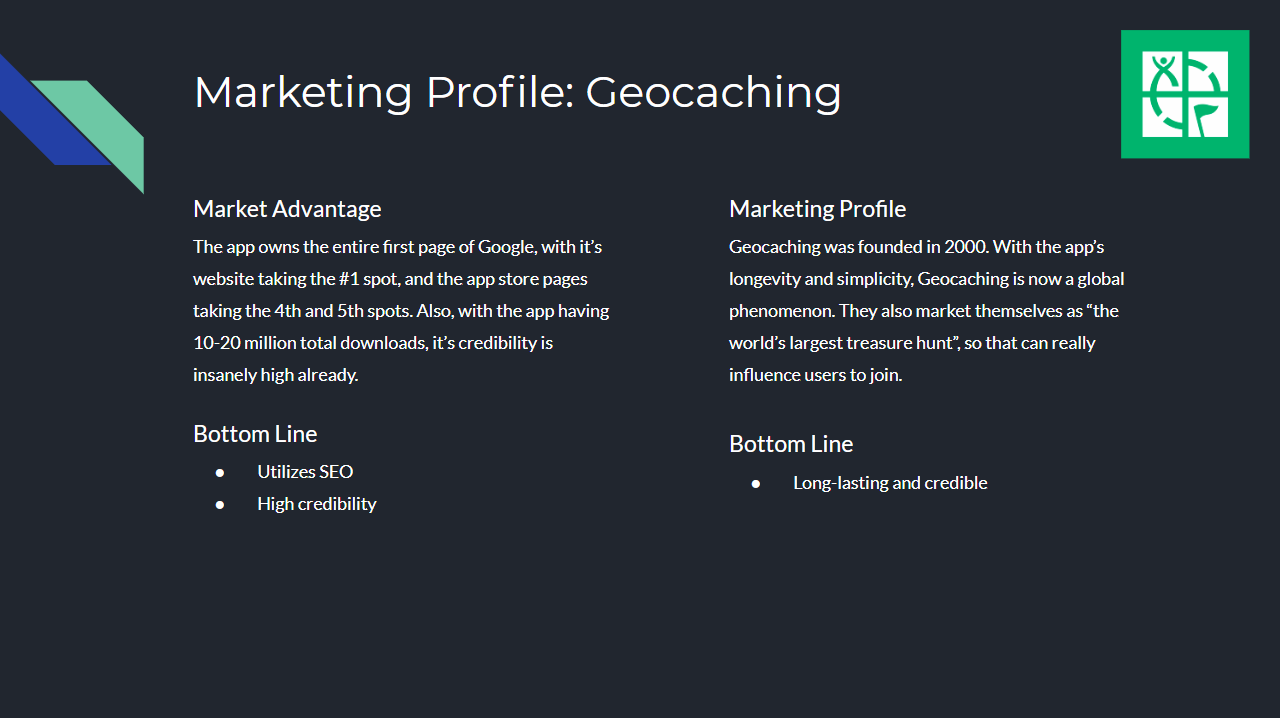Click the 'High credibility' bullet text
Image resolution: width=1280 pixels, height=718 pixels.
click(317, 504)
